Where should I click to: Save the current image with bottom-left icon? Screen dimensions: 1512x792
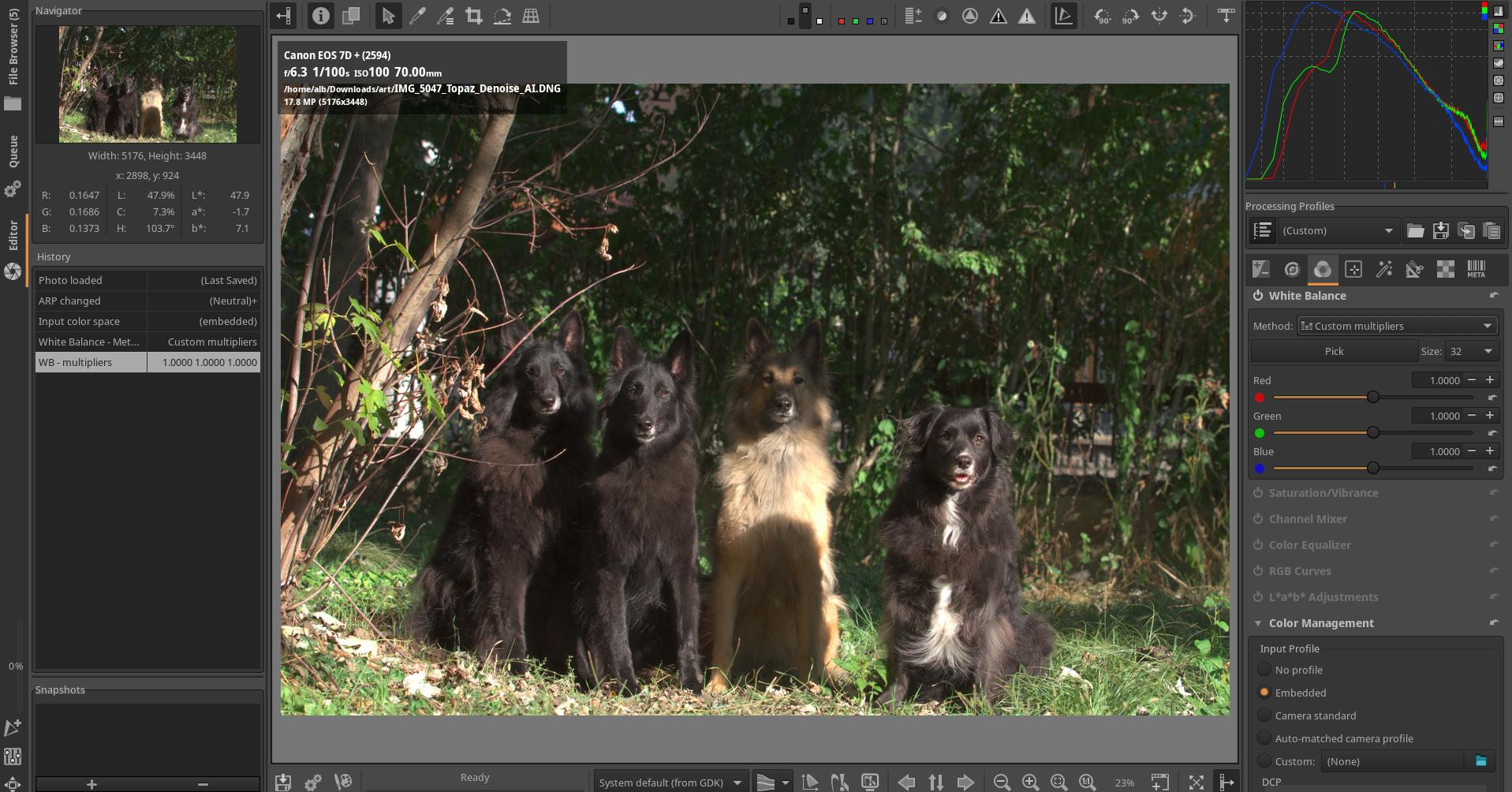tap(283, 782)
